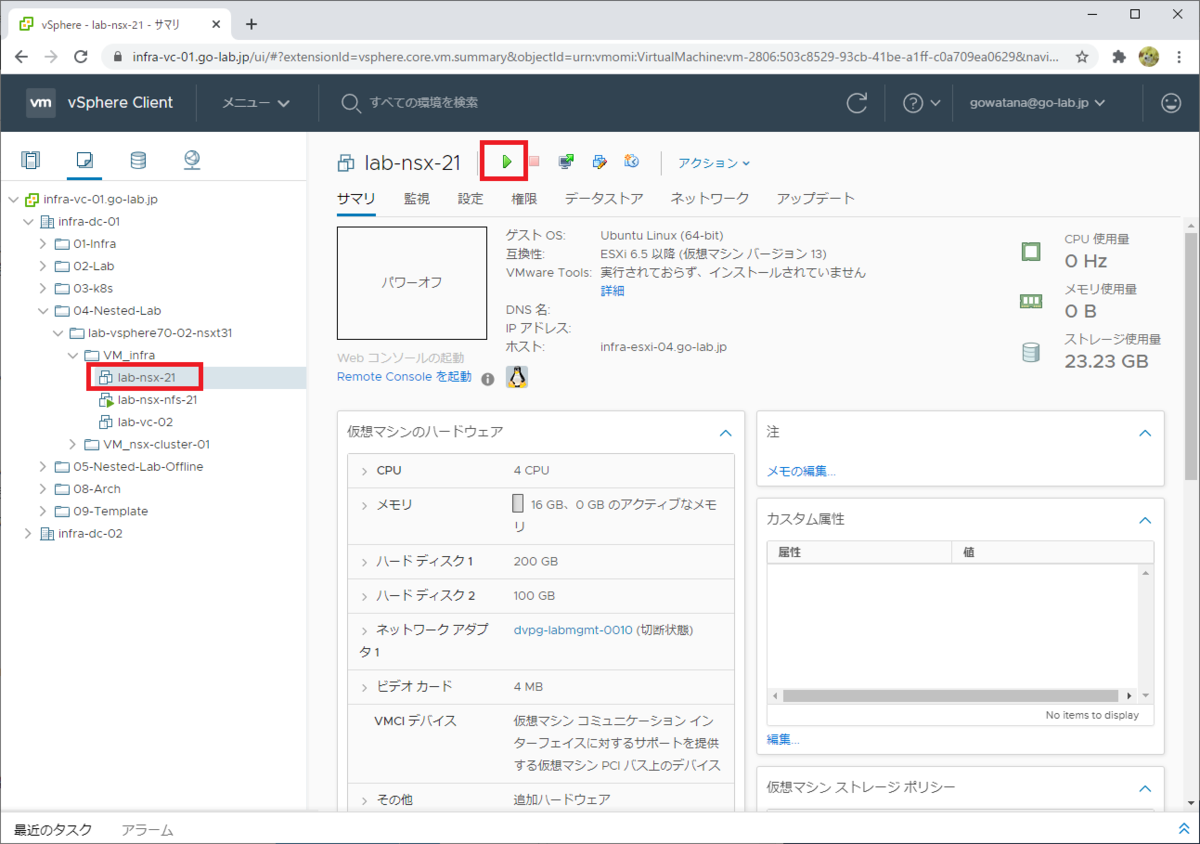This screenshot has height=844, width=1200.
Task: Switch to the 監視 tab
Action: pyautogui.click(x=416, y=198)
